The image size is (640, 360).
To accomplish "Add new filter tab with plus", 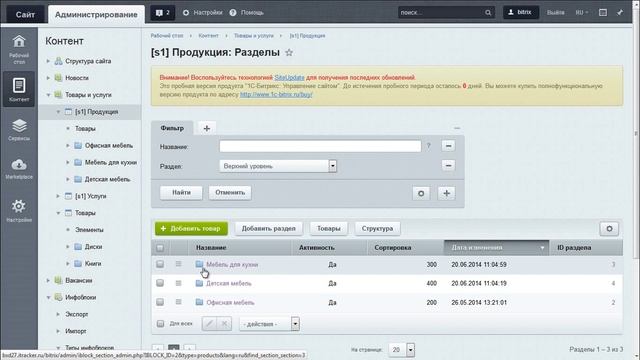I will (207, 129).
